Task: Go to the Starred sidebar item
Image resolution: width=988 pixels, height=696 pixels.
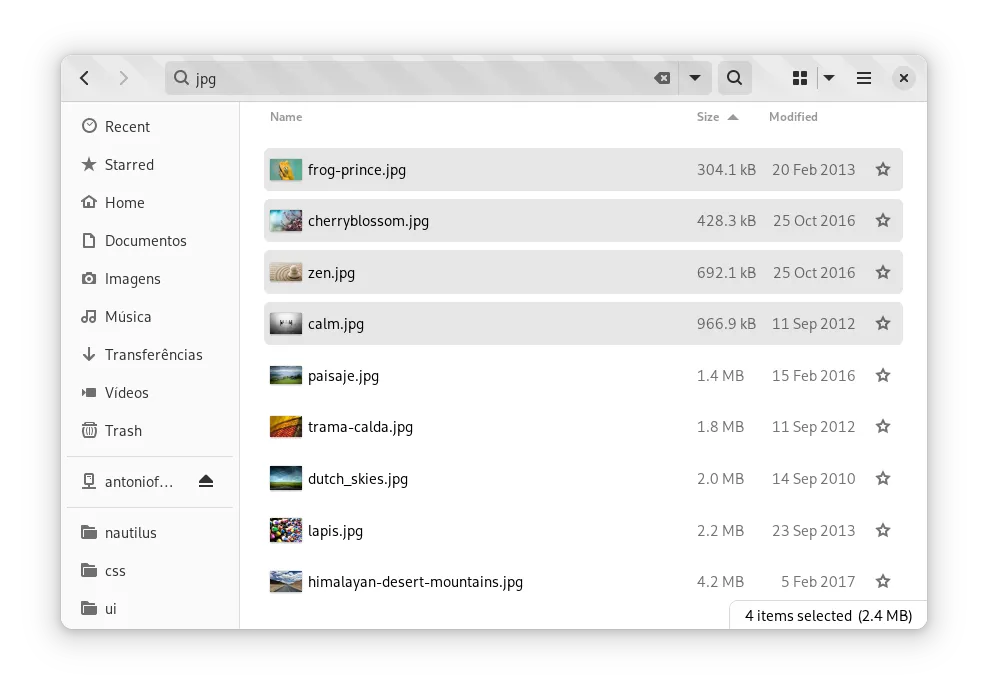Action: tap(129, 164)
